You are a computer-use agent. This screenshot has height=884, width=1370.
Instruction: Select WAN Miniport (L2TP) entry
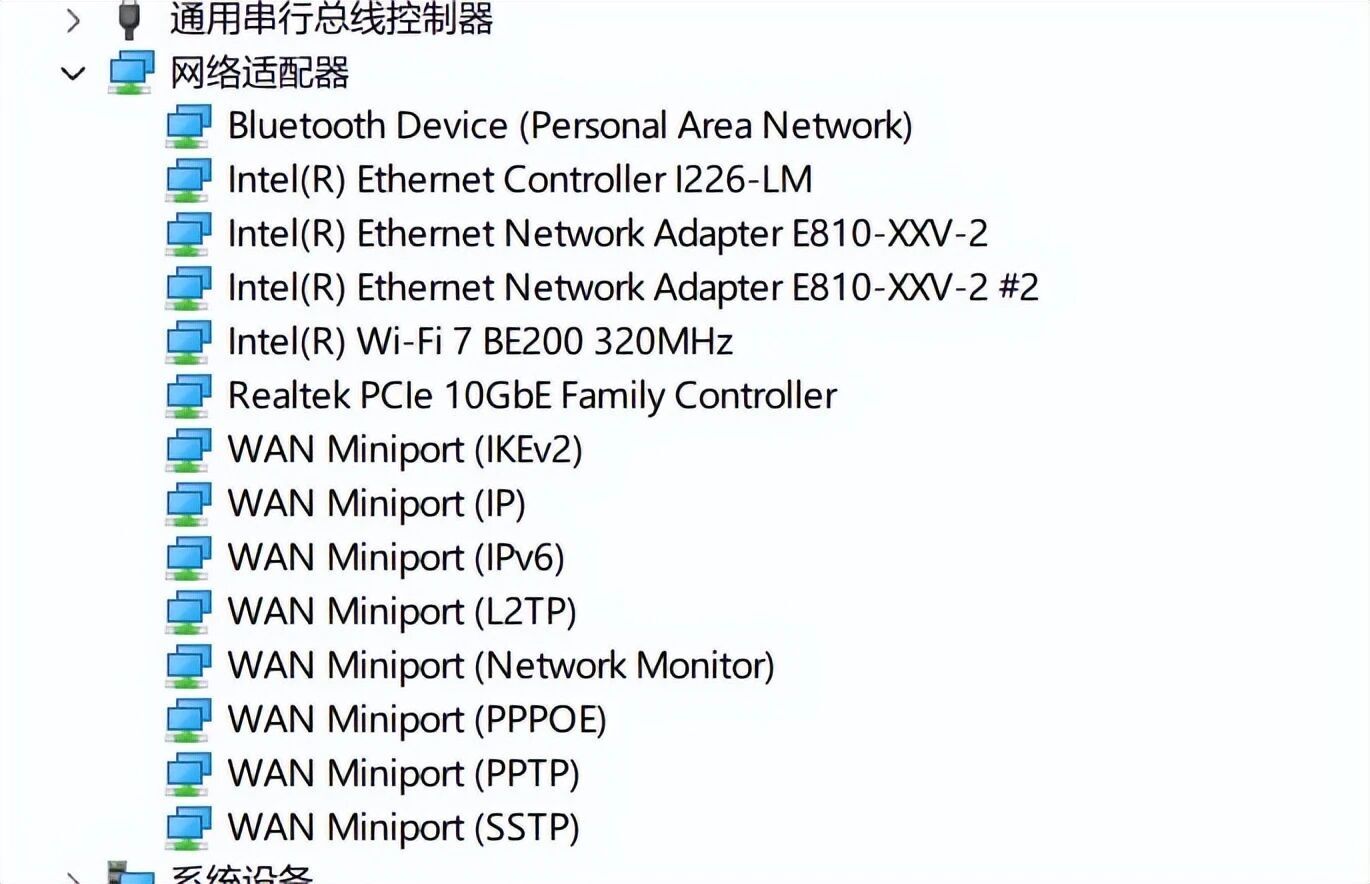[401, 612]
